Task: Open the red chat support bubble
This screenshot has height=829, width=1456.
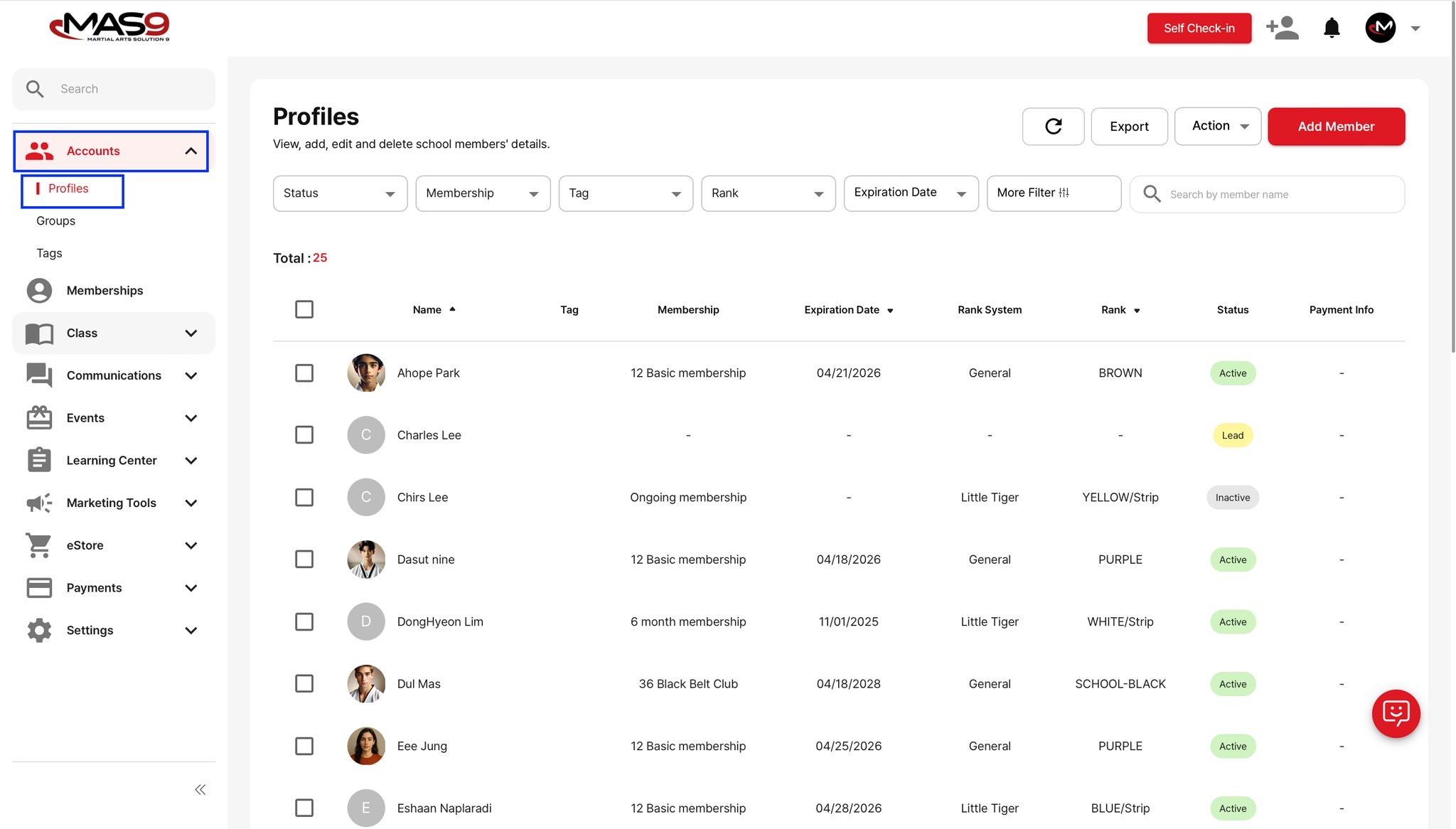Action: [1396, 713]
